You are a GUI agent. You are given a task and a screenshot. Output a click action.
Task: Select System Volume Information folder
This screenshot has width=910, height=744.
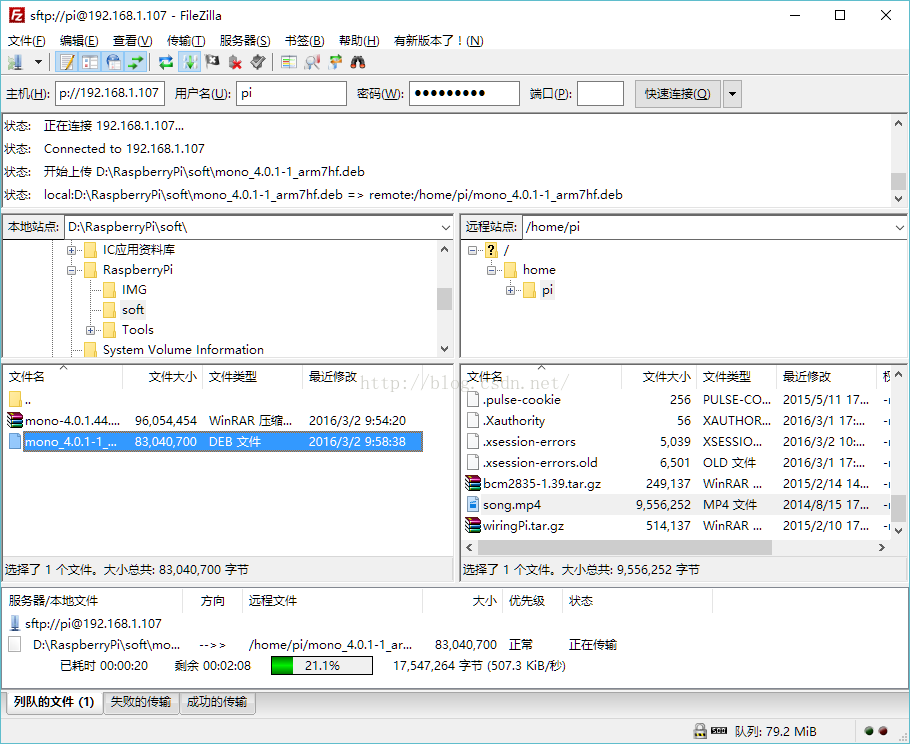tap(183, 350)
